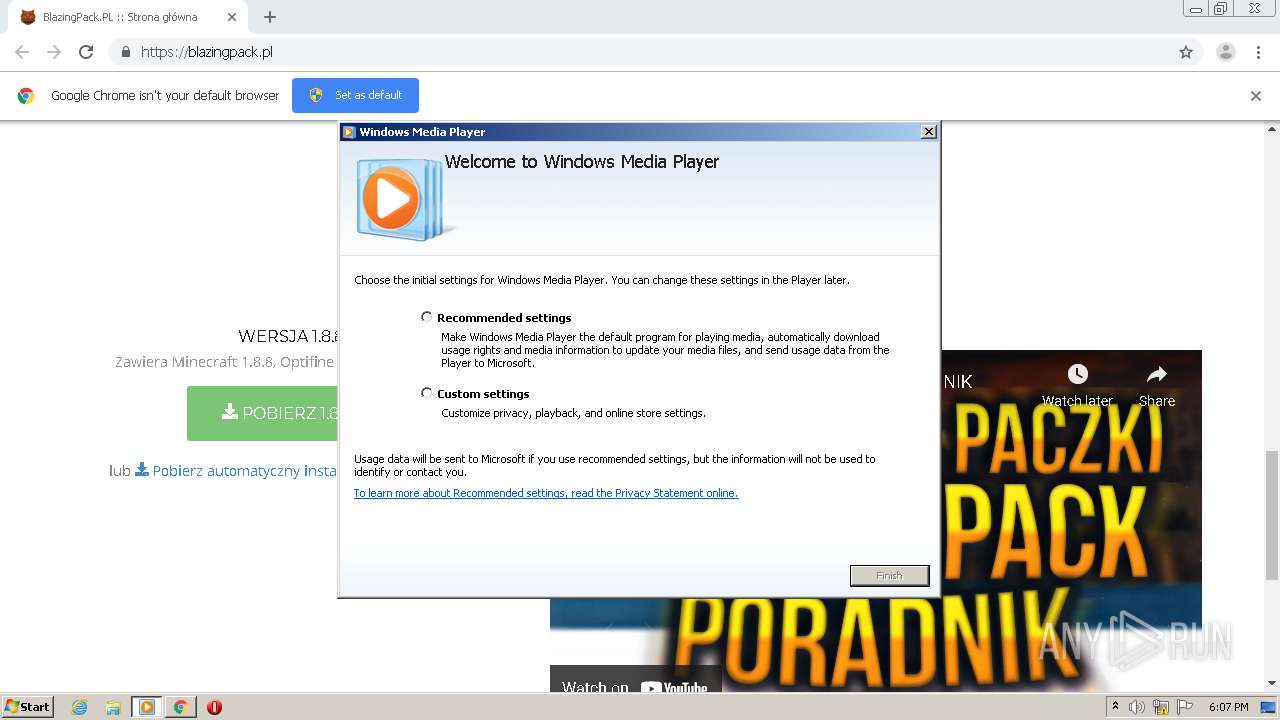The image size is (1280, 720).
Task: Open Internet Explorer from taskbar
Action: coord(80,707)
